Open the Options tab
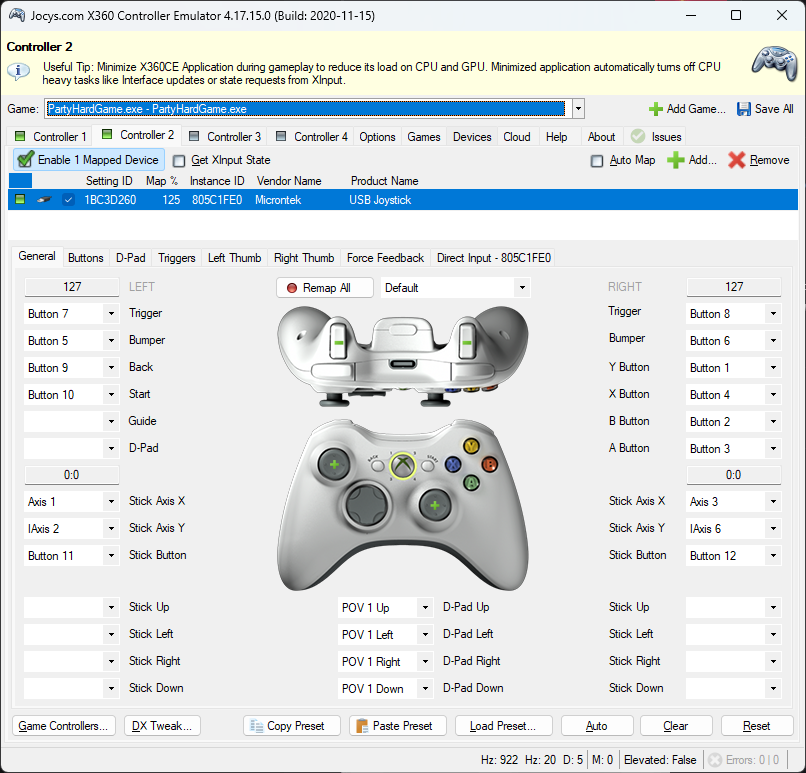 pos(377,137)
